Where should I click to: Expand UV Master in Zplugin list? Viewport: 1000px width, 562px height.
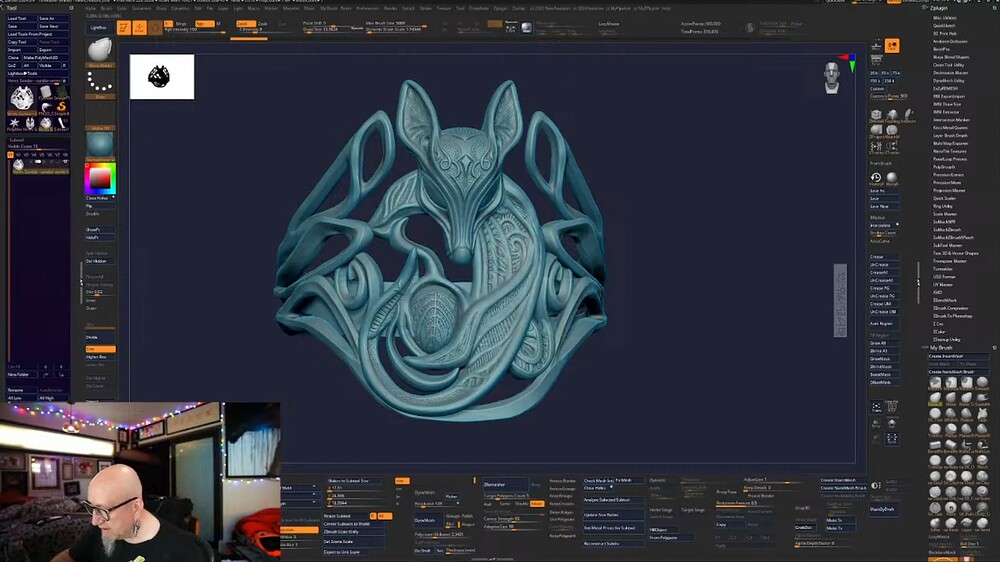[943, 285]
